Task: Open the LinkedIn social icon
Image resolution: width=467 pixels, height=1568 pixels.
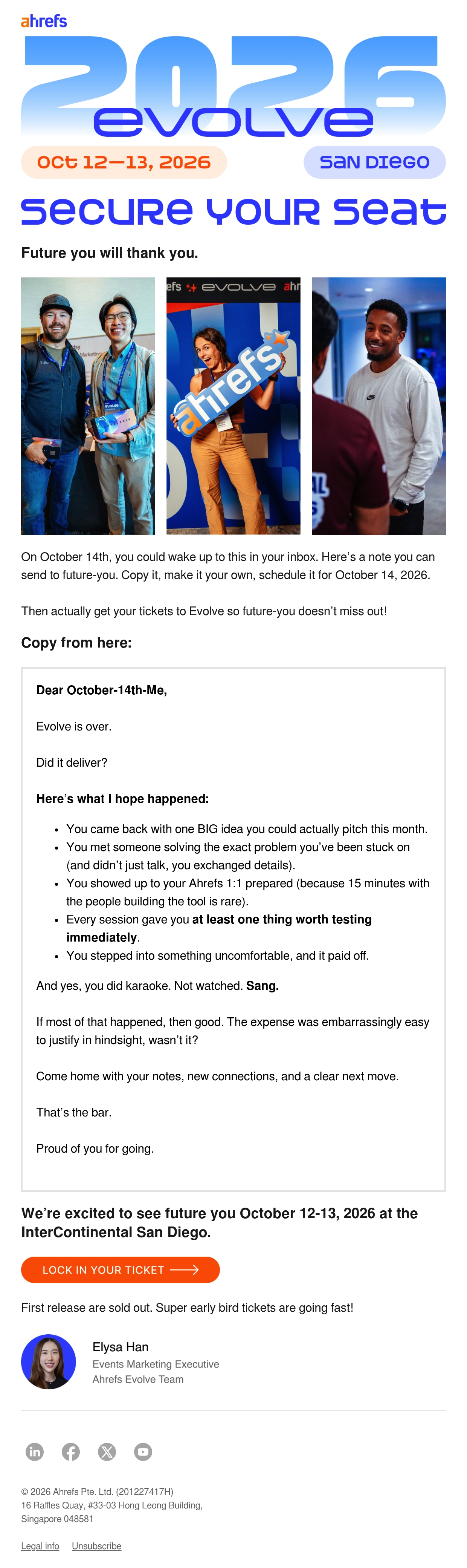Action: coord(35,1452)
